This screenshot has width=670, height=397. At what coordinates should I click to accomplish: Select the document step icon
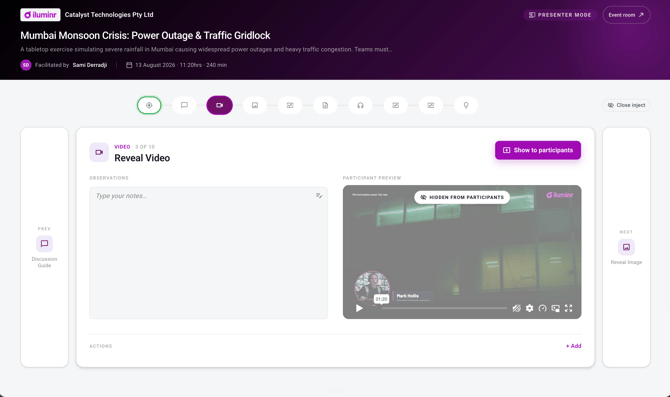325,105
